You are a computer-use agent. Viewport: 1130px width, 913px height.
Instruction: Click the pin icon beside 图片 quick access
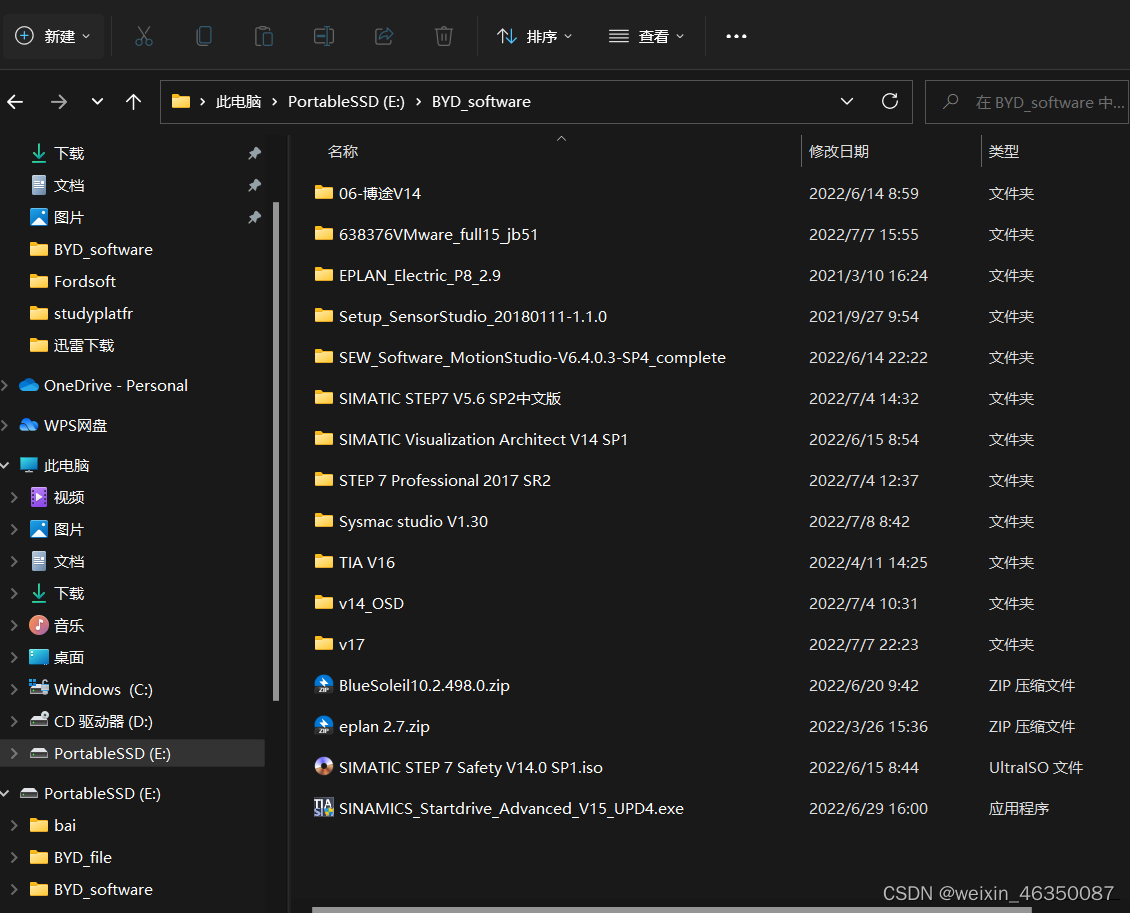coord(254,217)
